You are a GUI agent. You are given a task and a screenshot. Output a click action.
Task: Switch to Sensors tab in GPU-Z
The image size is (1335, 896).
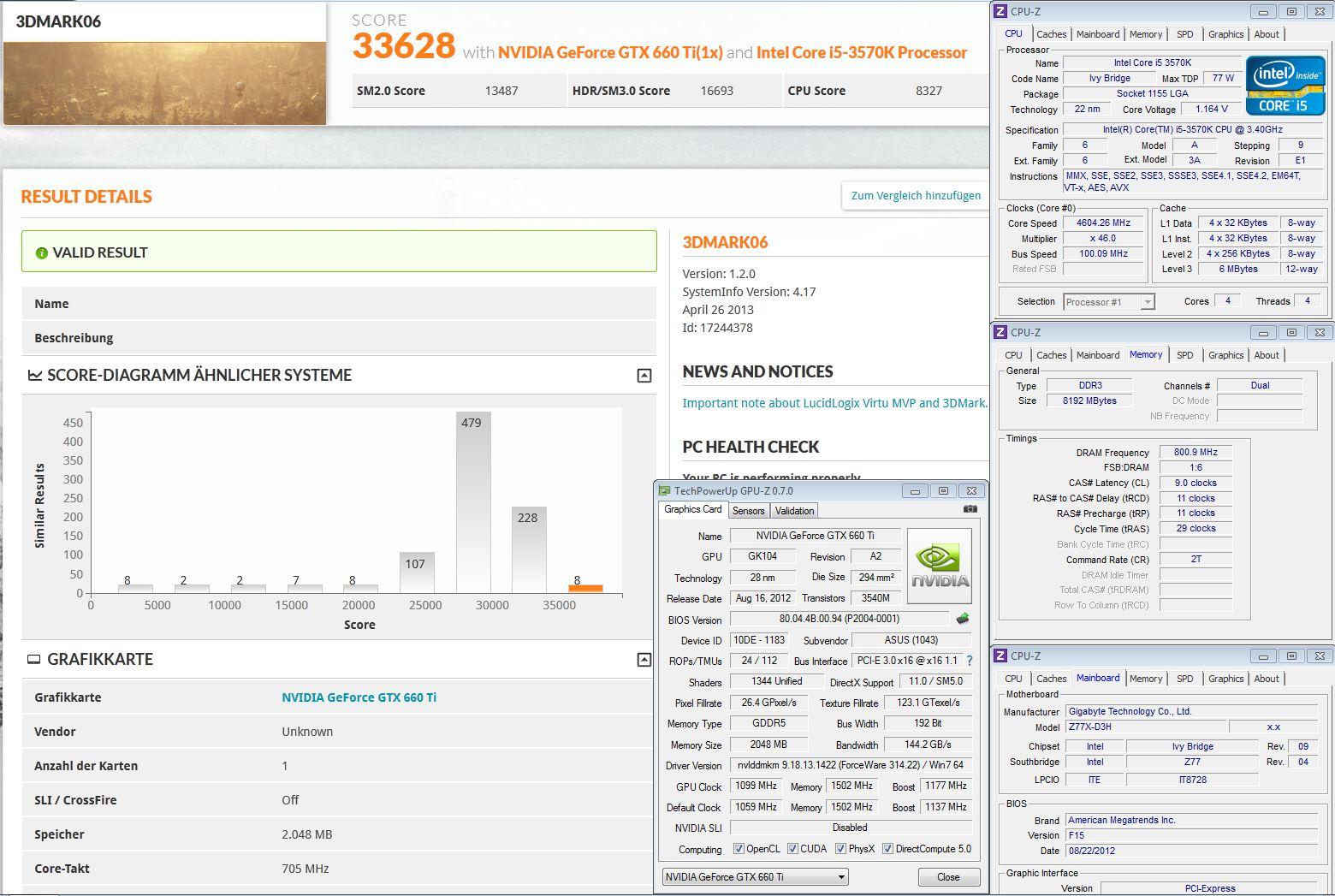(748, 511)
